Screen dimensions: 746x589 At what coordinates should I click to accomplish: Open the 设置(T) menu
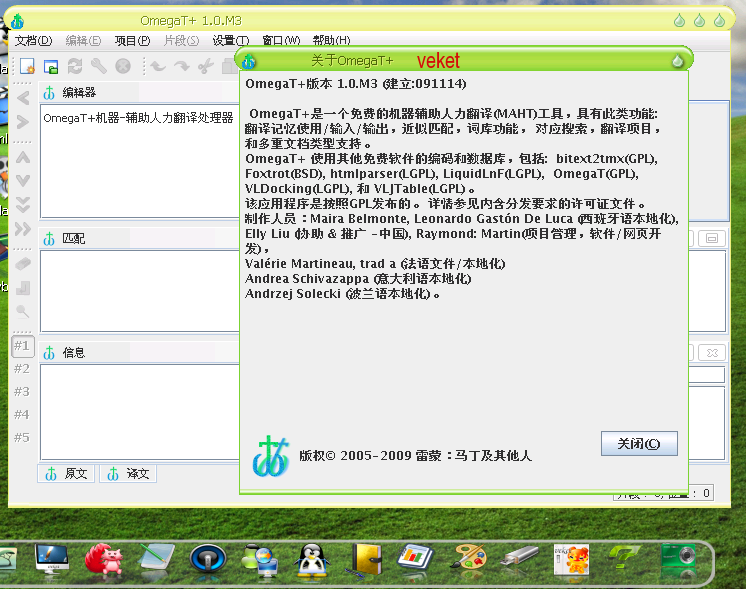(230, 40)
